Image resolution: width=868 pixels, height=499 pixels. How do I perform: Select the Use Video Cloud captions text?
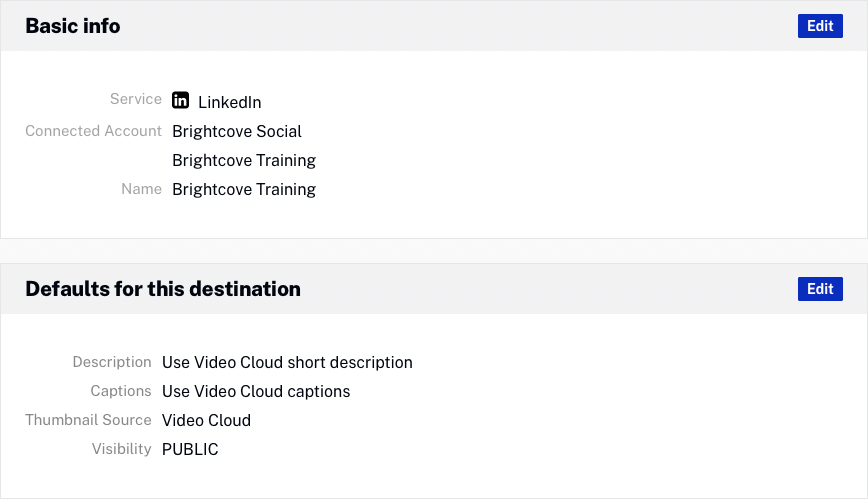256,391
